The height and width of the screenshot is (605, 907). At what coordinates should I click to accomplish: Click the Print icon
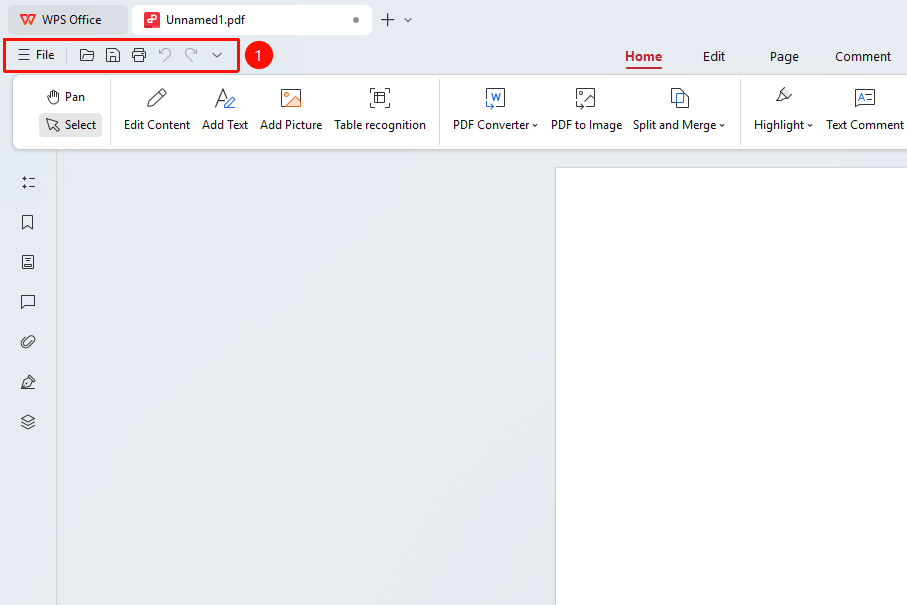[x=139, y=55]
